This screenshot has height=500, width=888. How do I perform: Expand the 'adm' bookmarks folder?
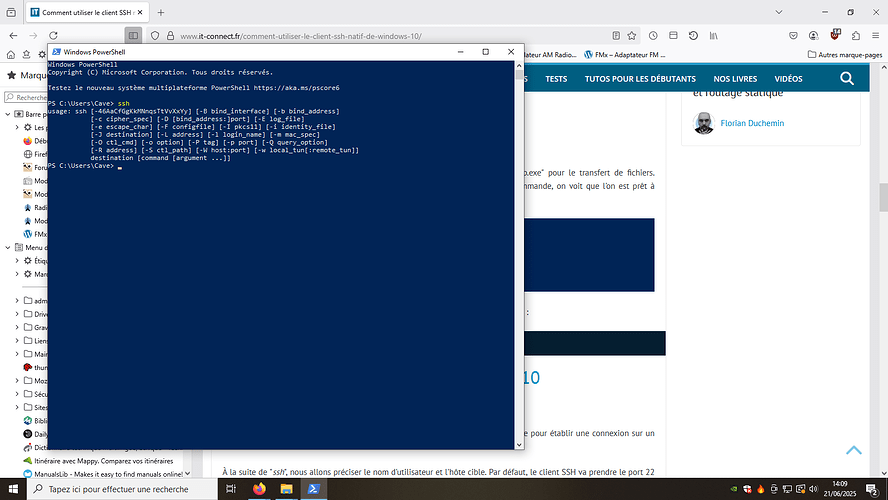(17, 301)
